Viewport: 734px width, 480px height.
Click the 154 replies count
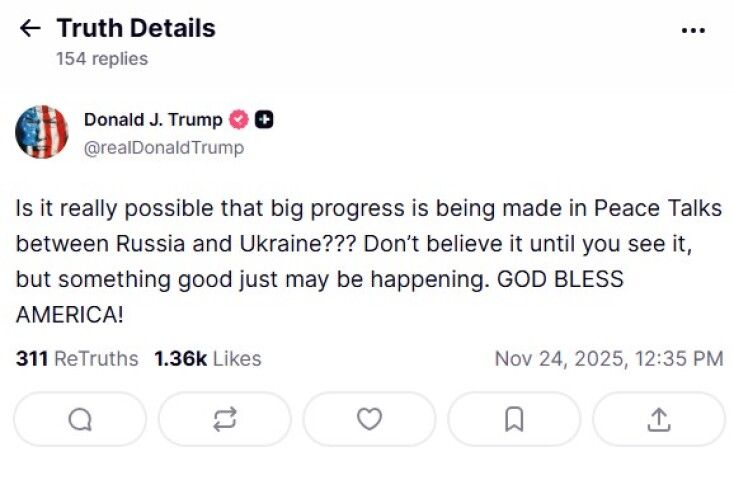pos(102,59)
